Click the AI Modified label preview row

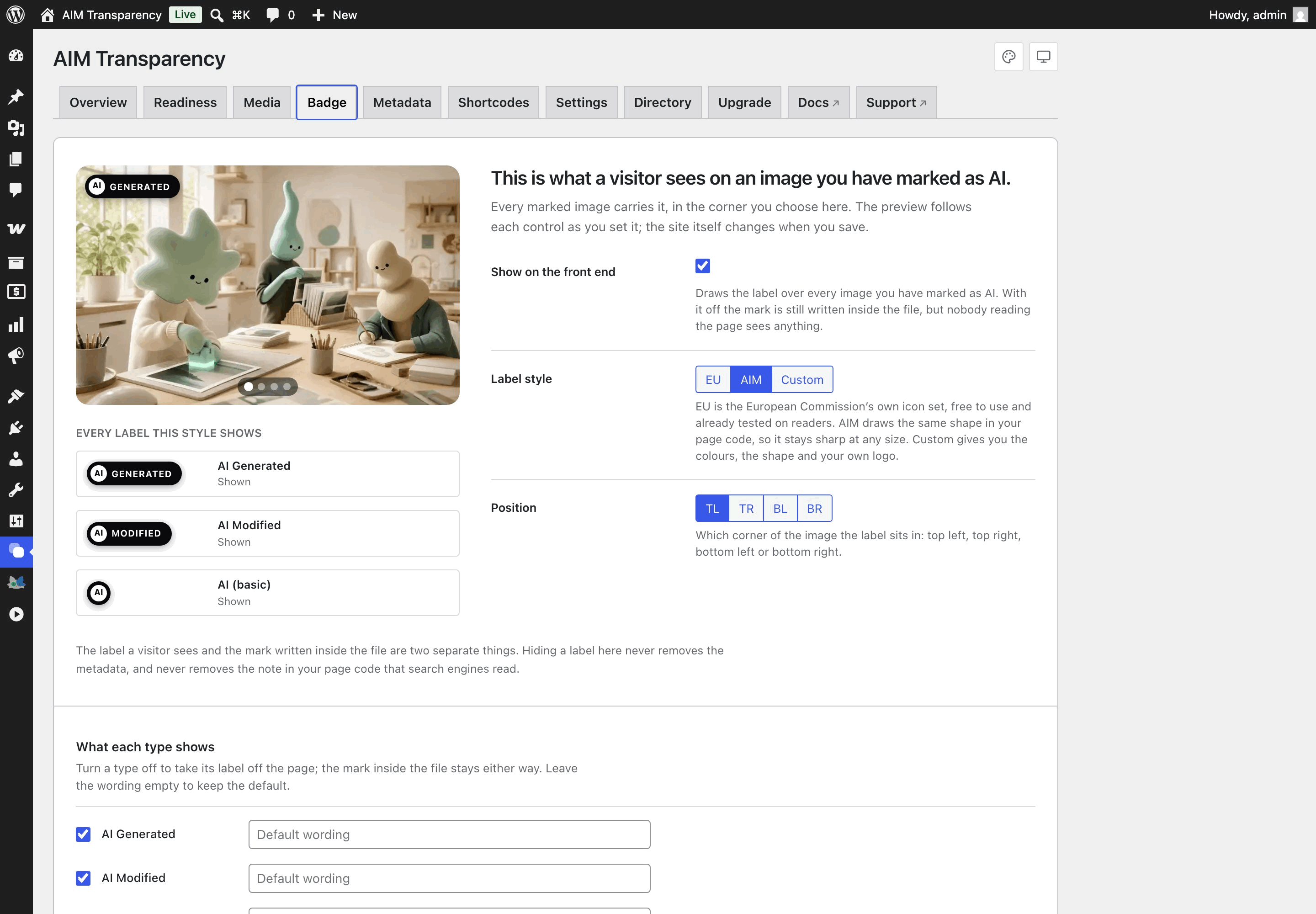coord(267,533)
